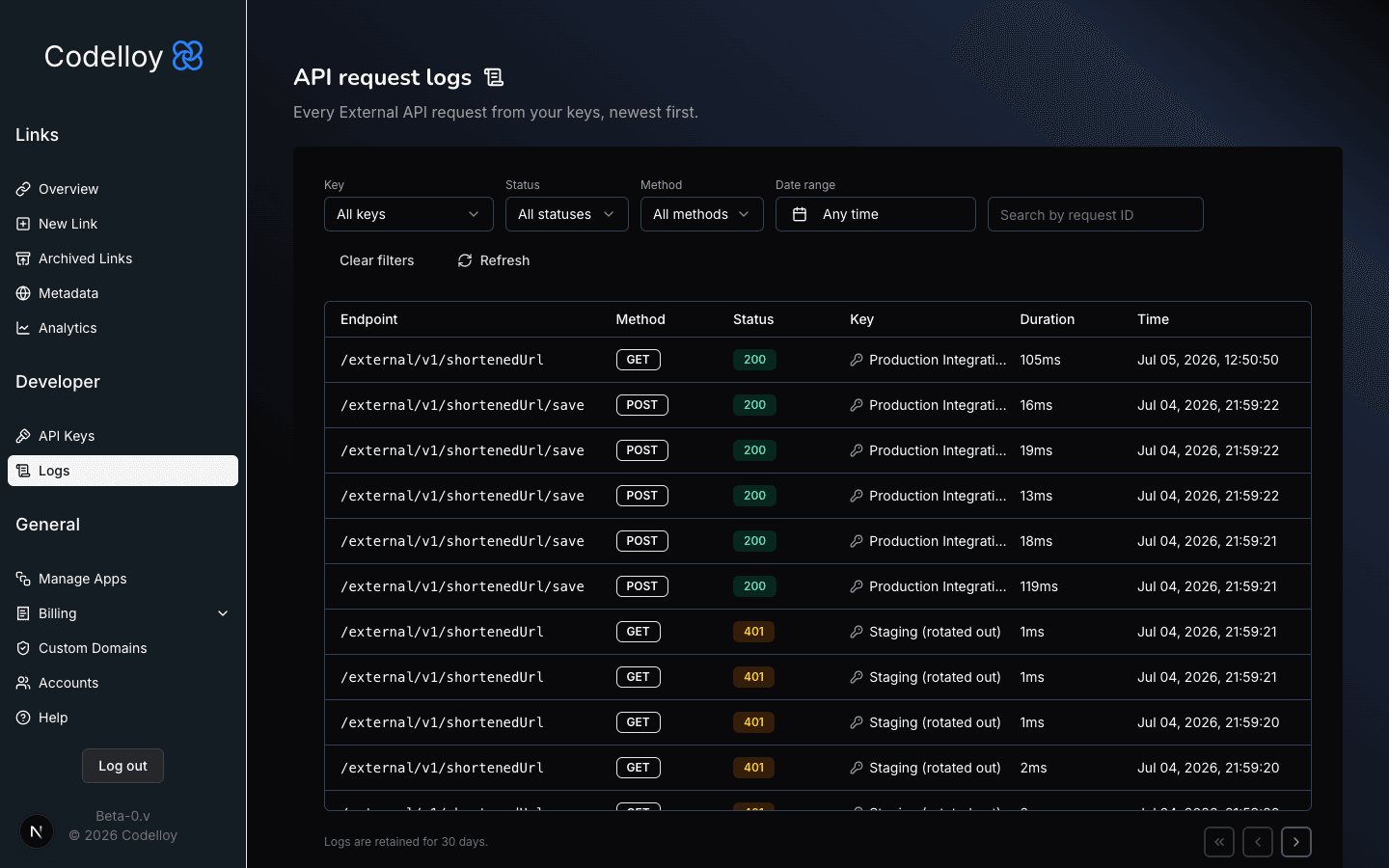
Task: Click key icon in the 2ms row
Action: 857,768
